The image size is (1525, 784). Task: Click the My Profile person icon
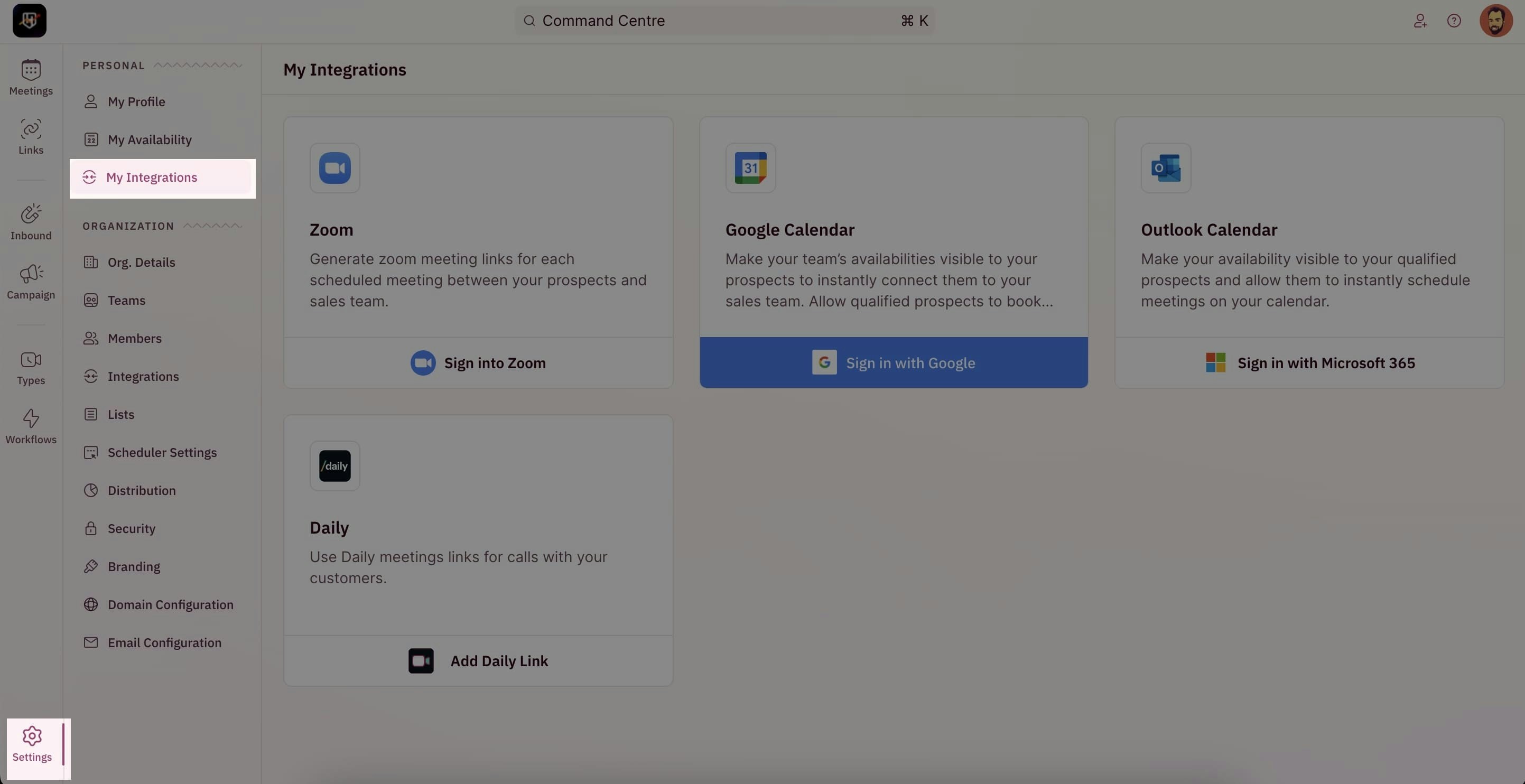90,102
